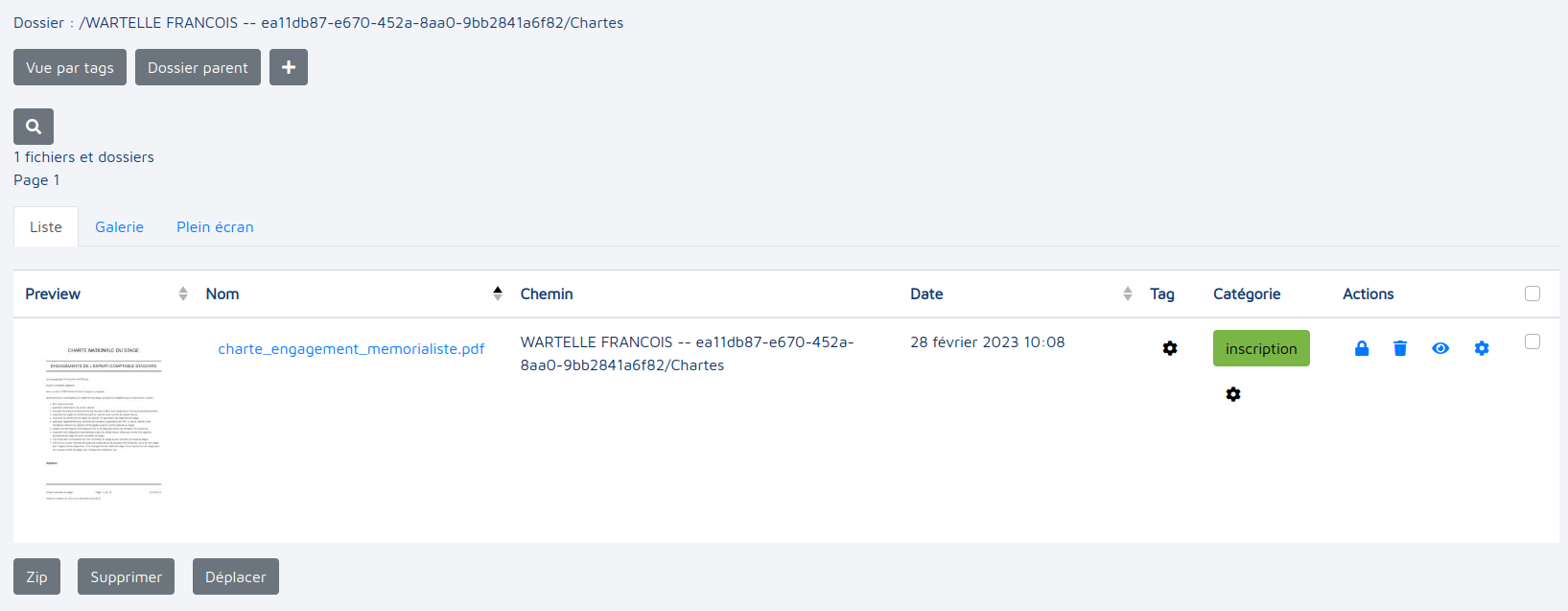
Task: Open tag gear icon in Tag column
Action: pyautogui.click(x=1170, y=348)
